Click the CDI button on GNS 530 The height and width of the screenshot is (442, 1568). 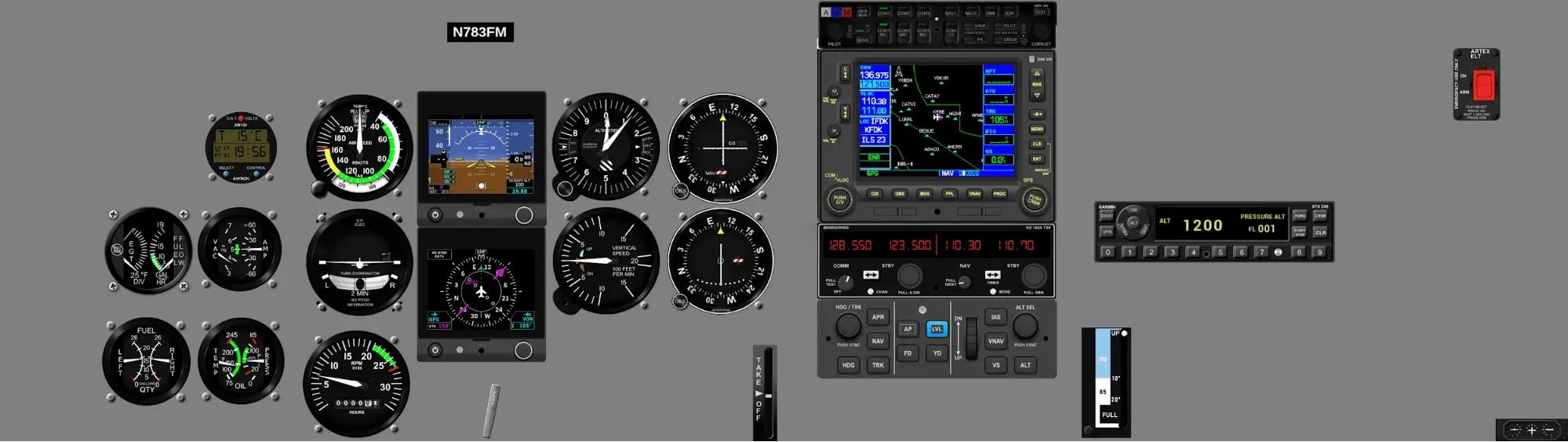tap(875, 194)
